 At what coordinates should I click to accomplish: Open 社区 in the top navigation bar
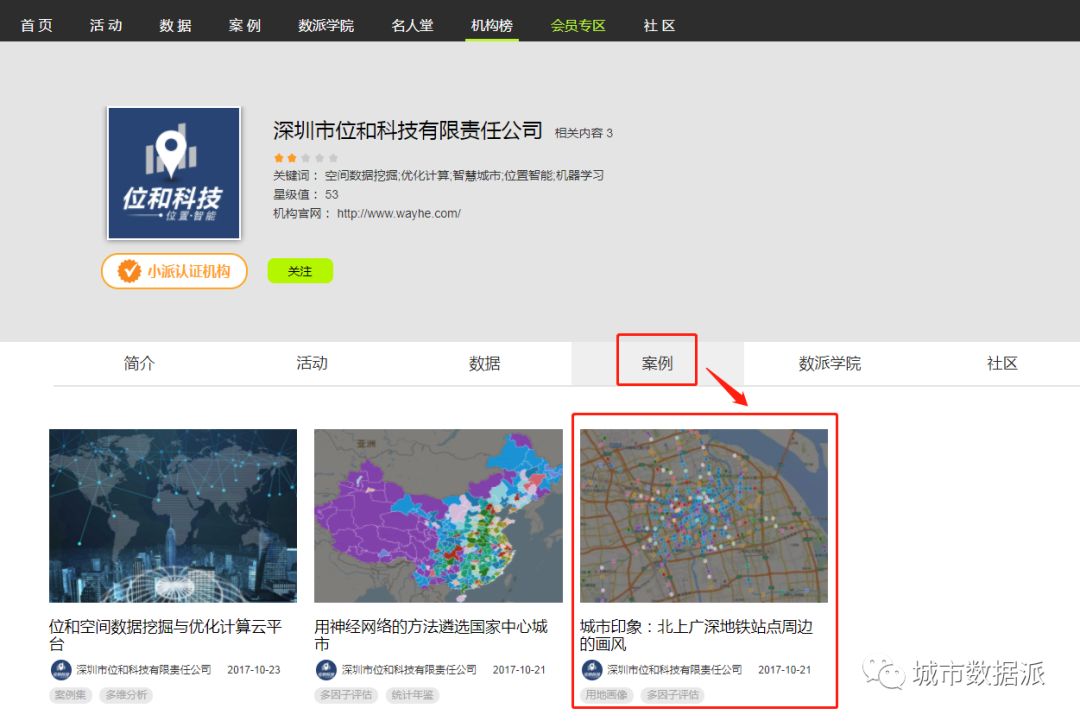[659, 25]
